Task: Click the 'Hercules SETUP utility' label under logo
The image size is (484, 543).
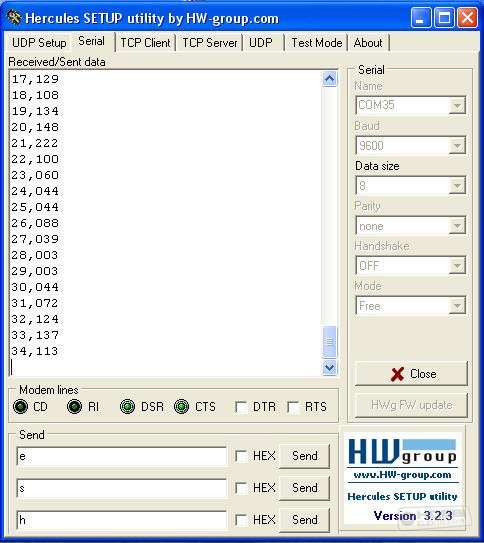Action: coord(402,497)
